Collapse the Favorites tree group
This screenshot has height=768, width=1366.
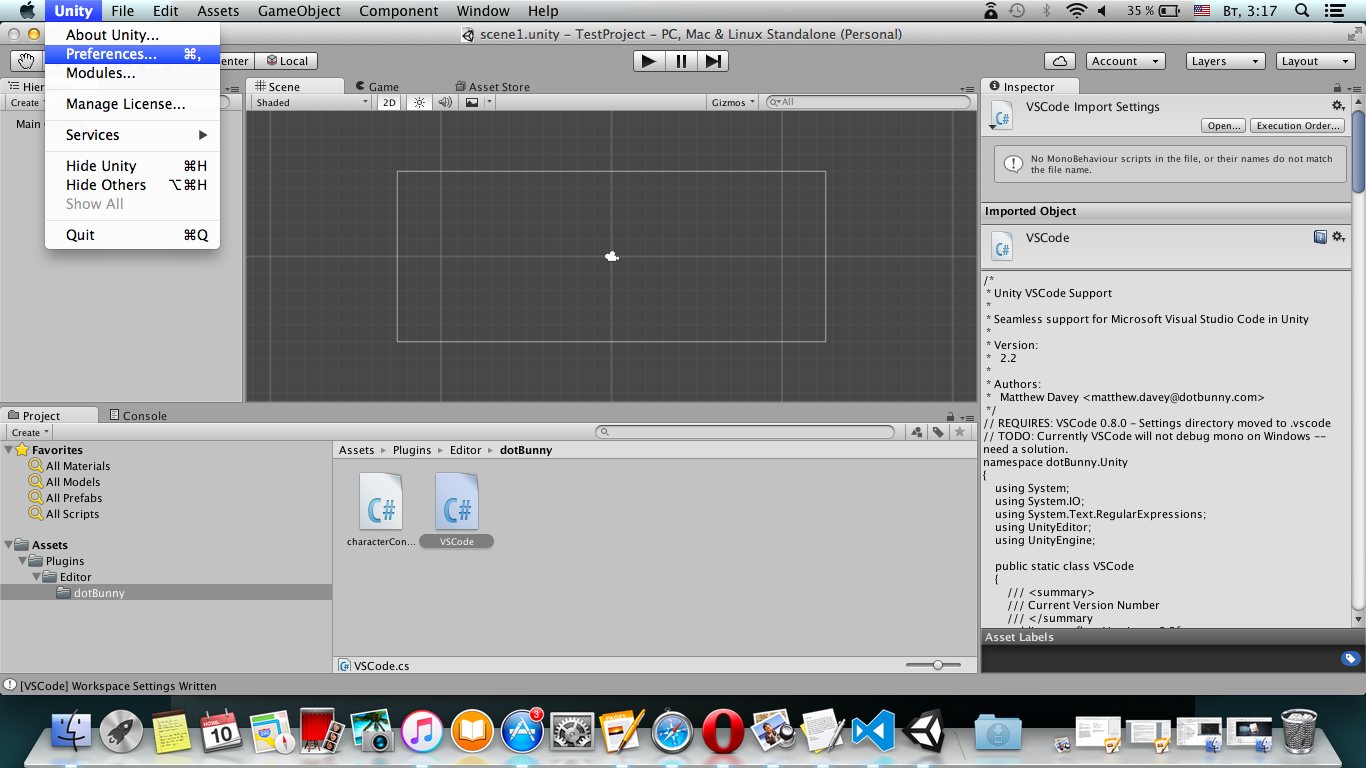[9, 450]
